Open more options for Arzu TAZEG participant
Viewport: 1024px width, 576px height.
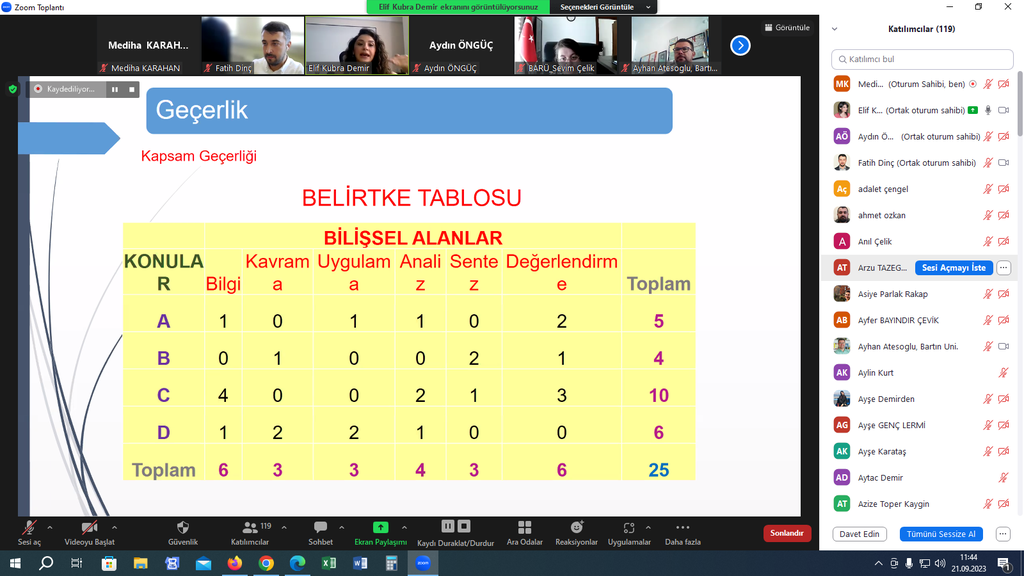(1003, 268)
